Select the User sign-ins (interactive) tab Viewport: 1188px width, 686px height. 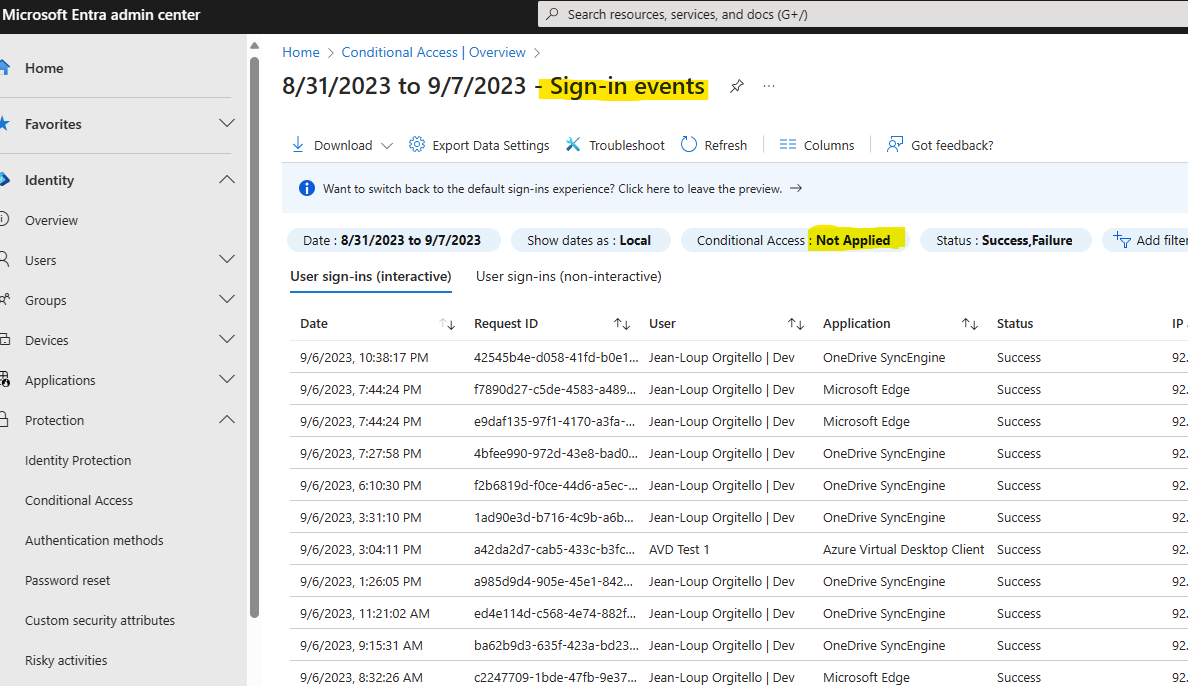point(370,277)
